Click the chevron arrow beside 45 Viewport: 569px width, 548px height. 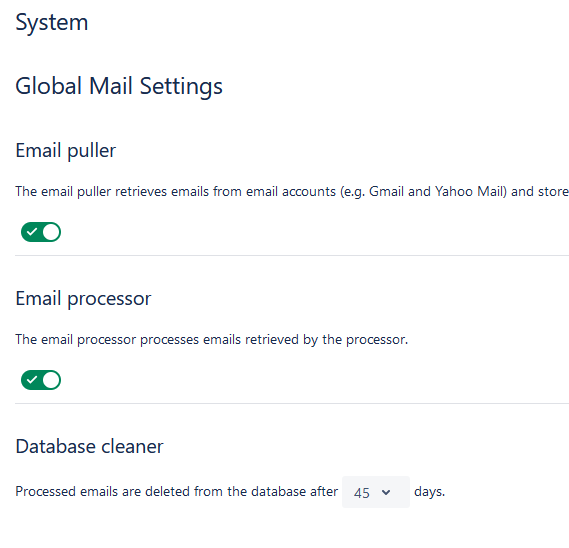(x=386, y=492)
